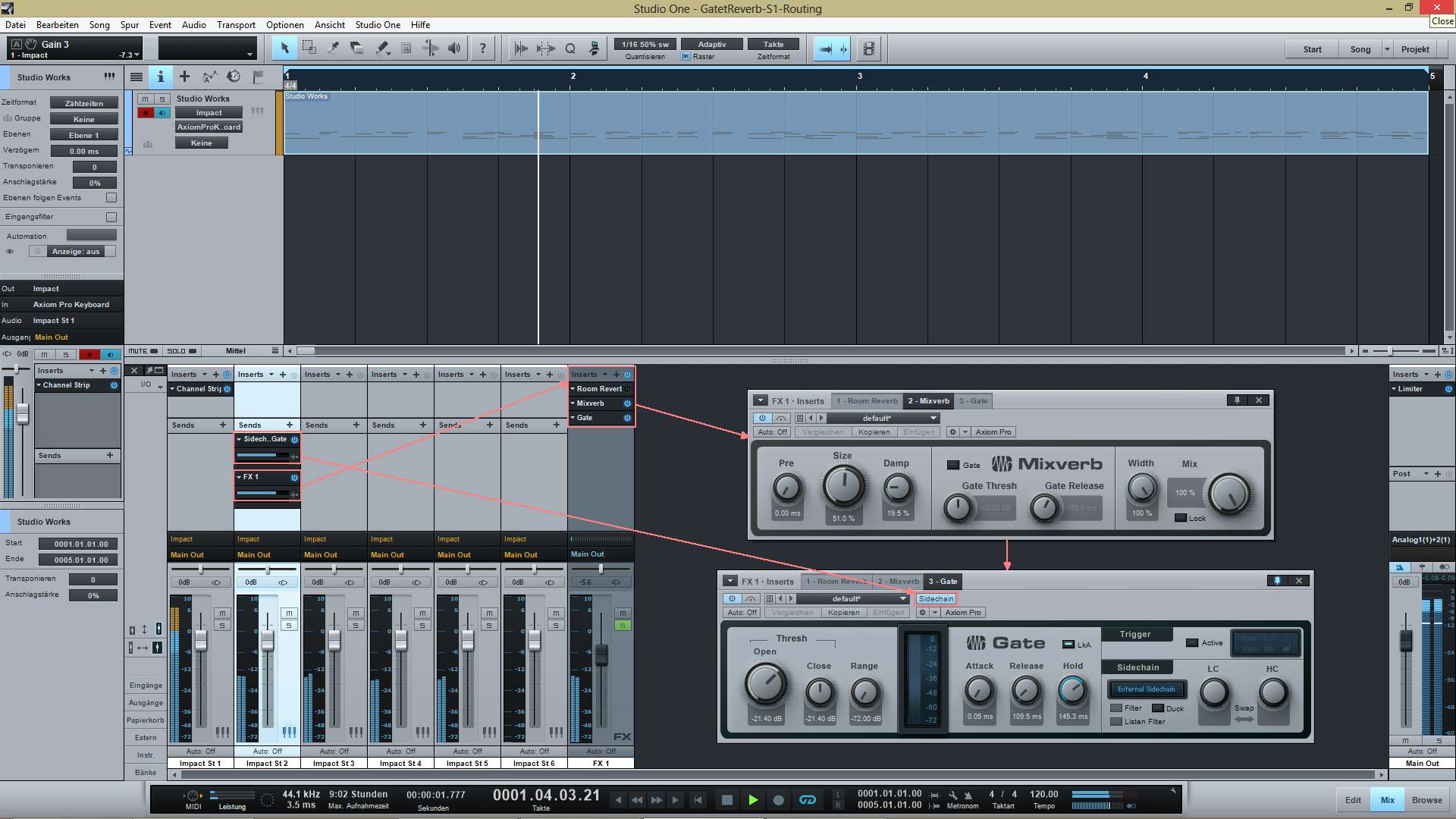The width and height of the screenshot is (1456, 819).
Task: Open the Ansicht menu
Action: coord(329,24)
